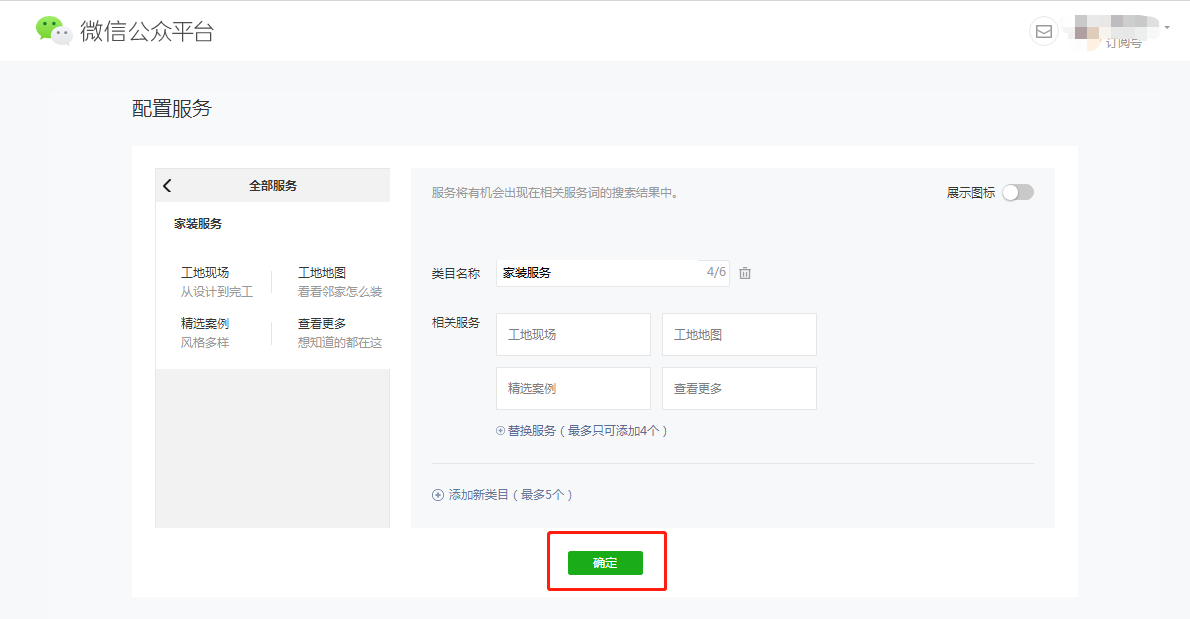The image size is (1190, 619).
Task: Go back using the left chevron
Action: click(x=167, y=185)
